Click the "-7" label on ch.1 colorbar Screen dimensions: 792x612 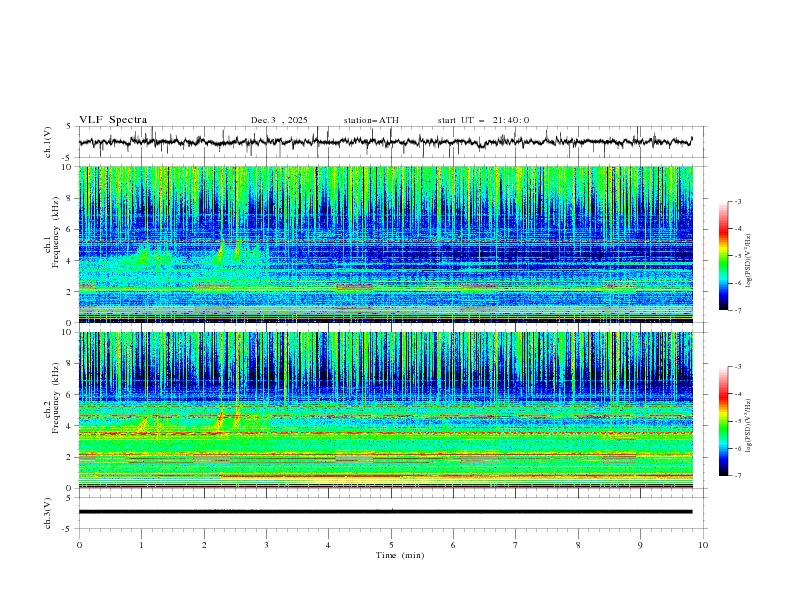737,311
